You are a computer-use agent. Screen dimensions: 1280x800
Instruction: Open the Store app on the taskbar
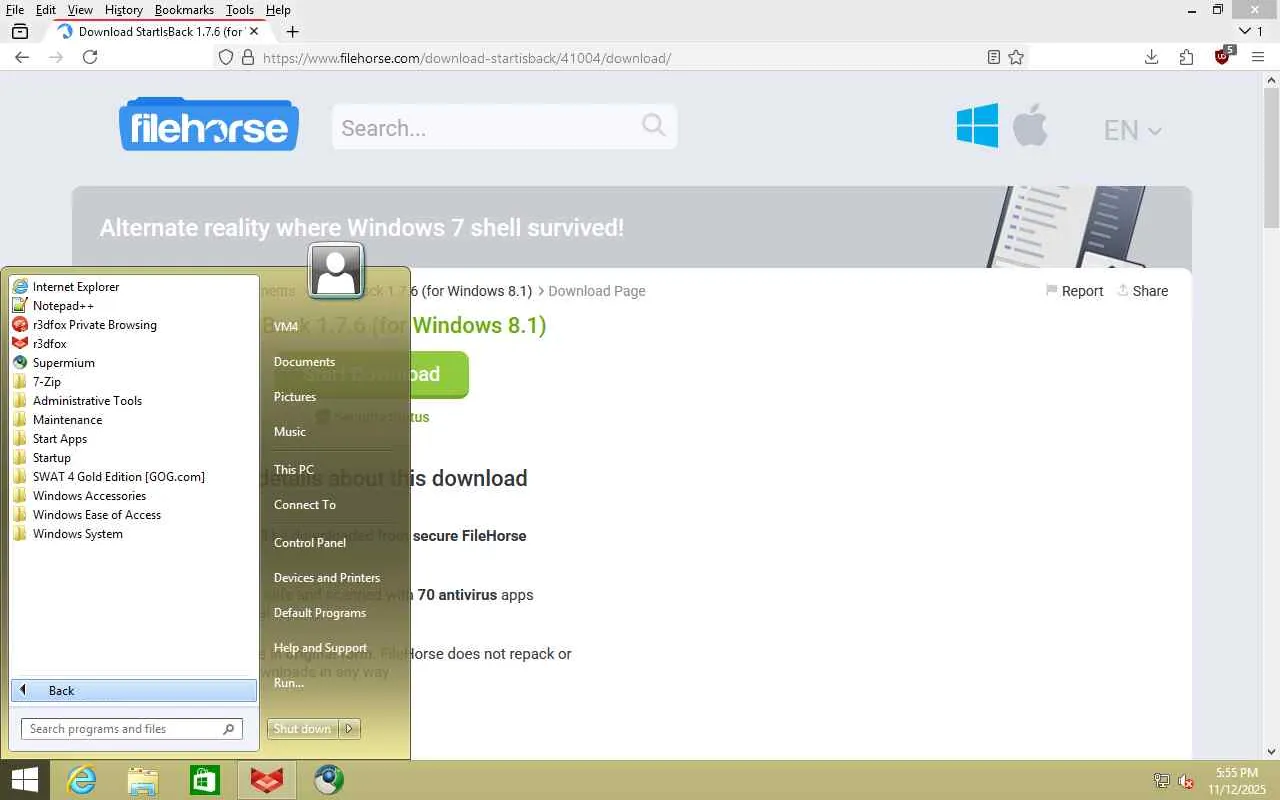point(205,780)
